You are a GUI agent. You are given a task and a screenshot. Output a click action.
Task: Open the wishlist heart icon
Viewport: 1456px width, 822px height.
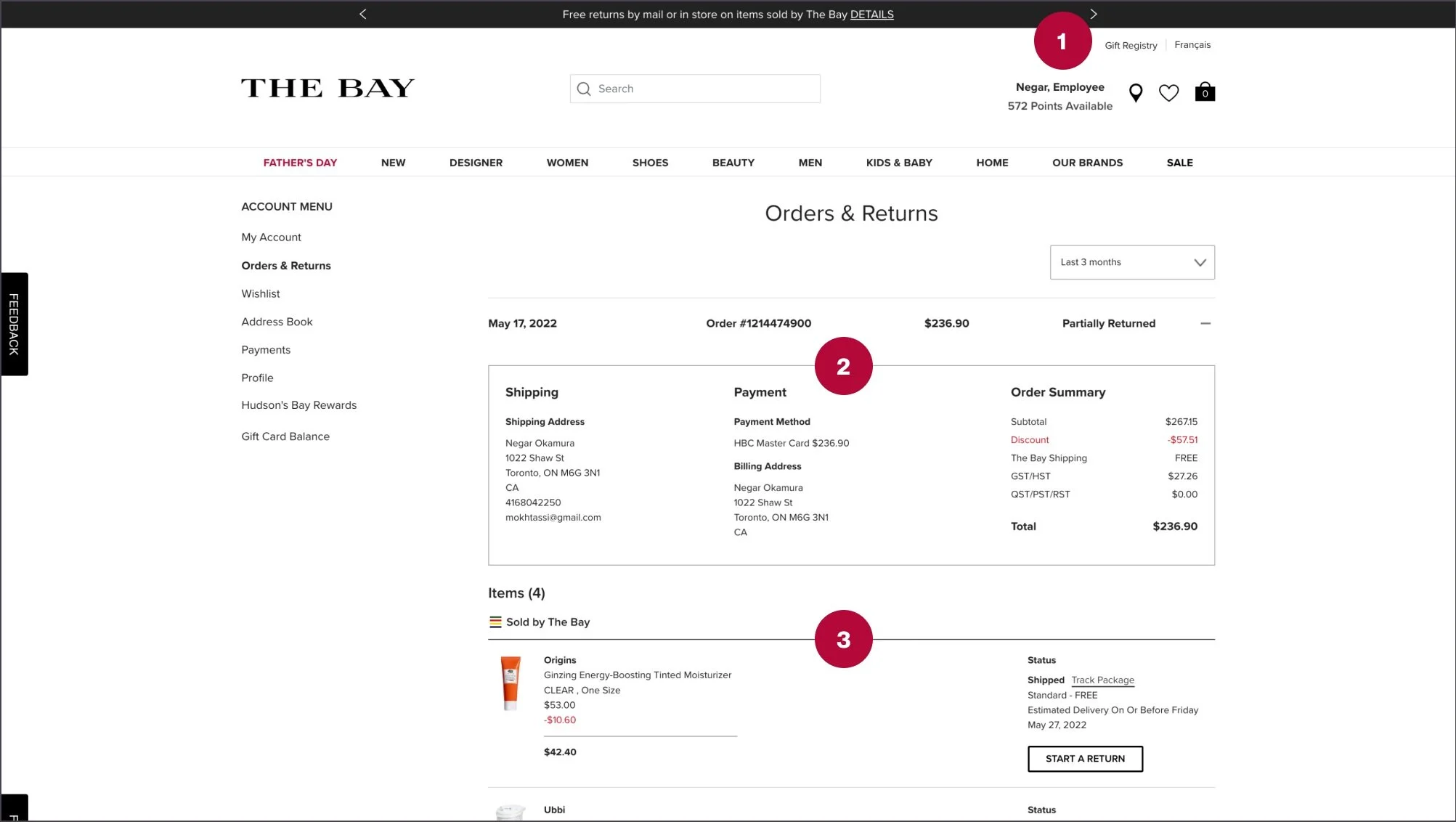(x=1168, y=93)
